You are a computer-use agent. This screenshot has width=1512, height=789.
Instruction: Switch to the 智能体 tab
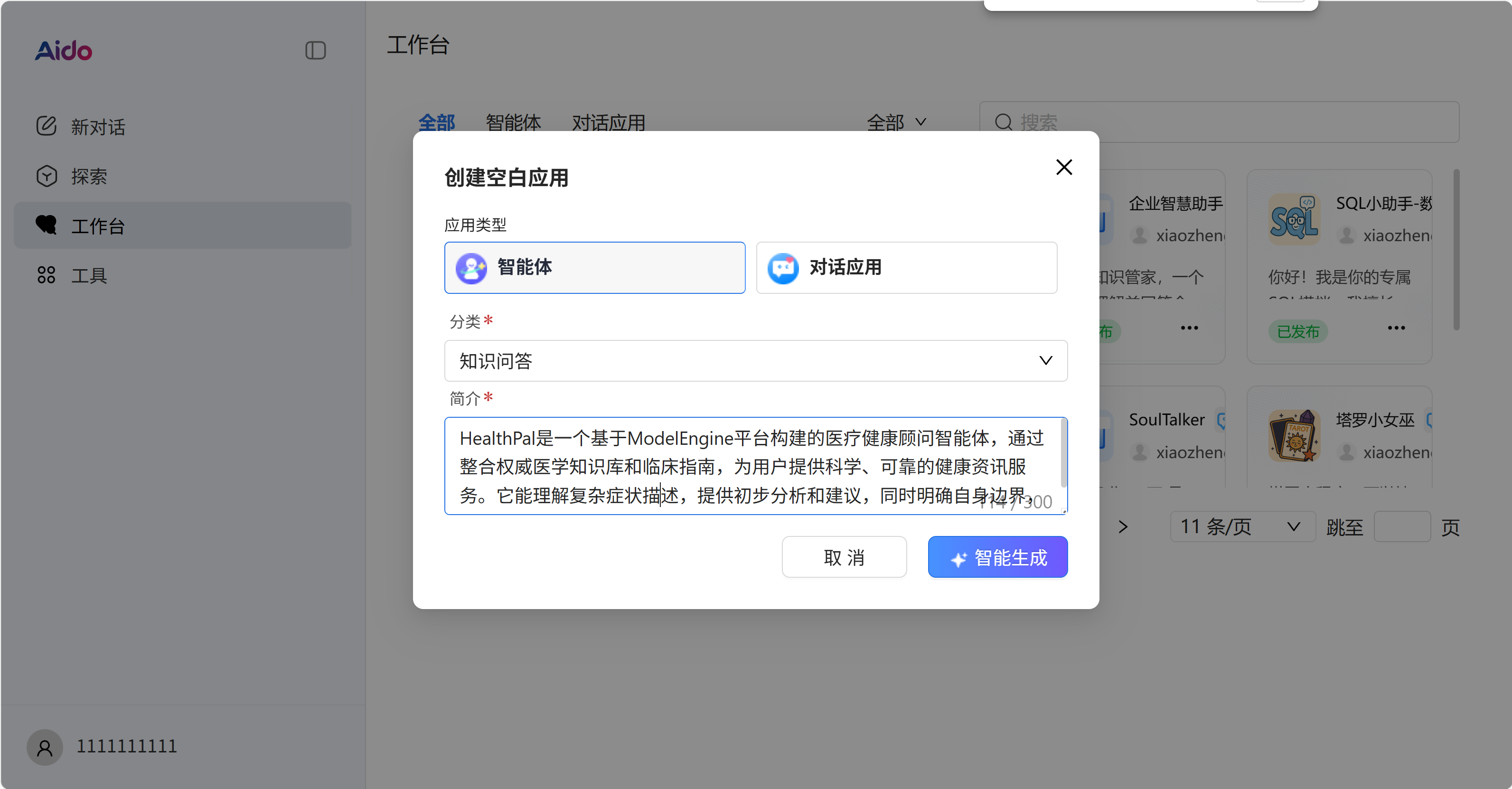513,122
